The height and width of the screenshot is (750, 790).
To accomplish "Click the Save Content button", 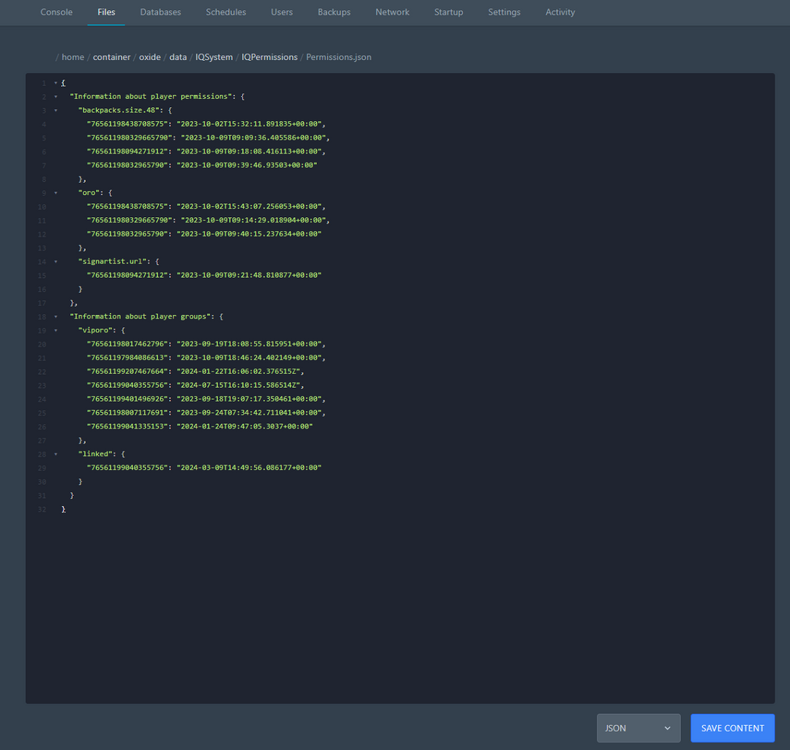I will pyautogui.click(x=732, y=728).
